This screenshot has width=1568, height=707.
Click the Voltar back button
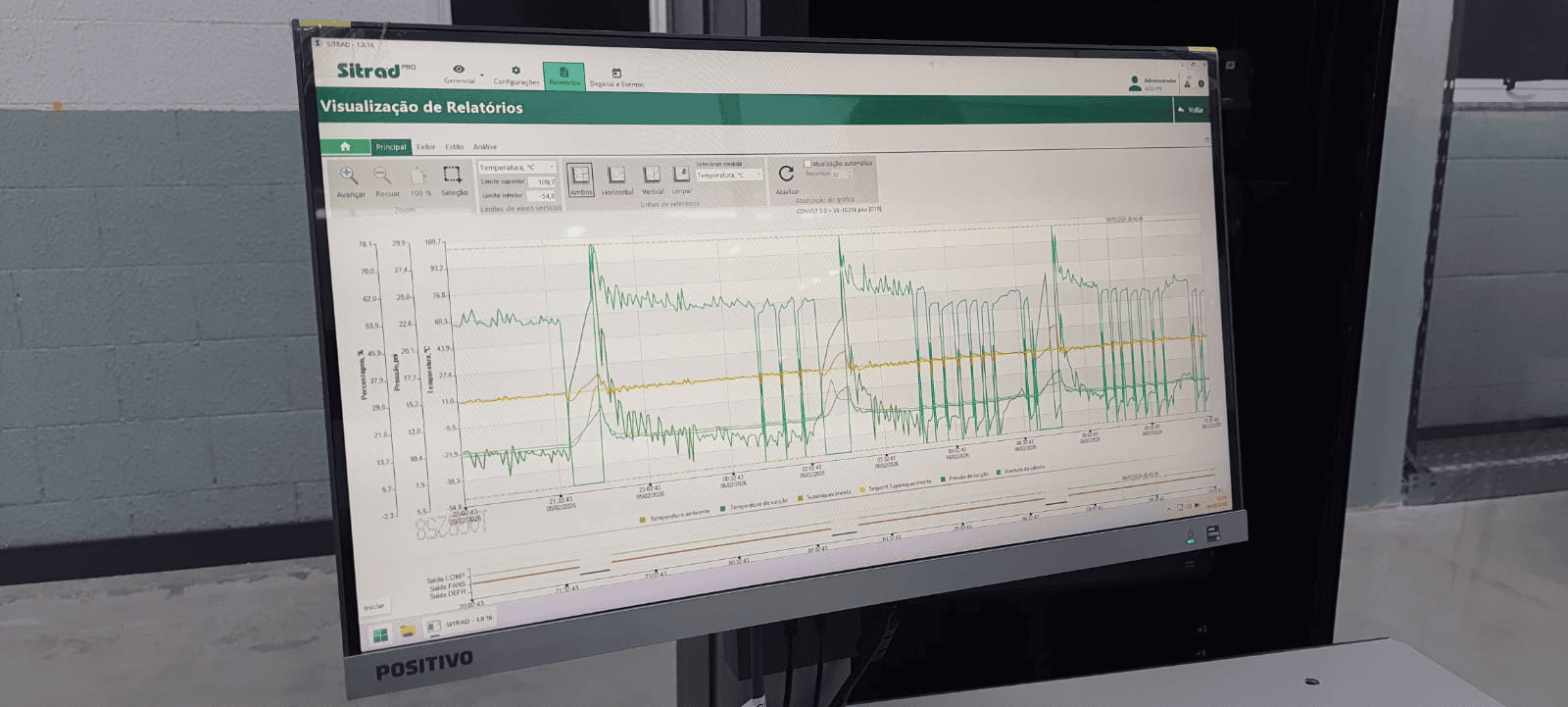[x=1190, y=110]
